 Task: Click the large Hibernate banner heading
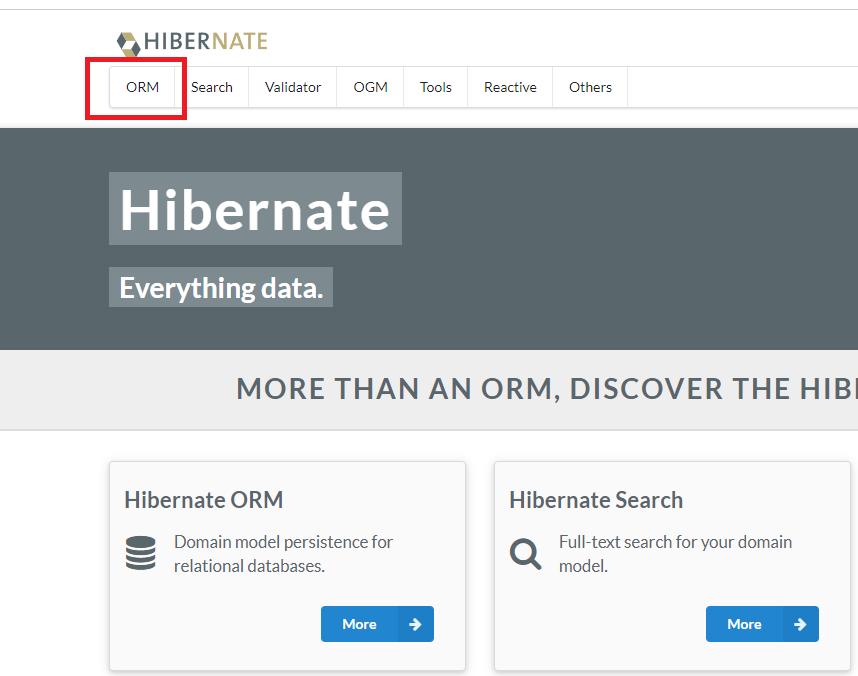[255, 209]
